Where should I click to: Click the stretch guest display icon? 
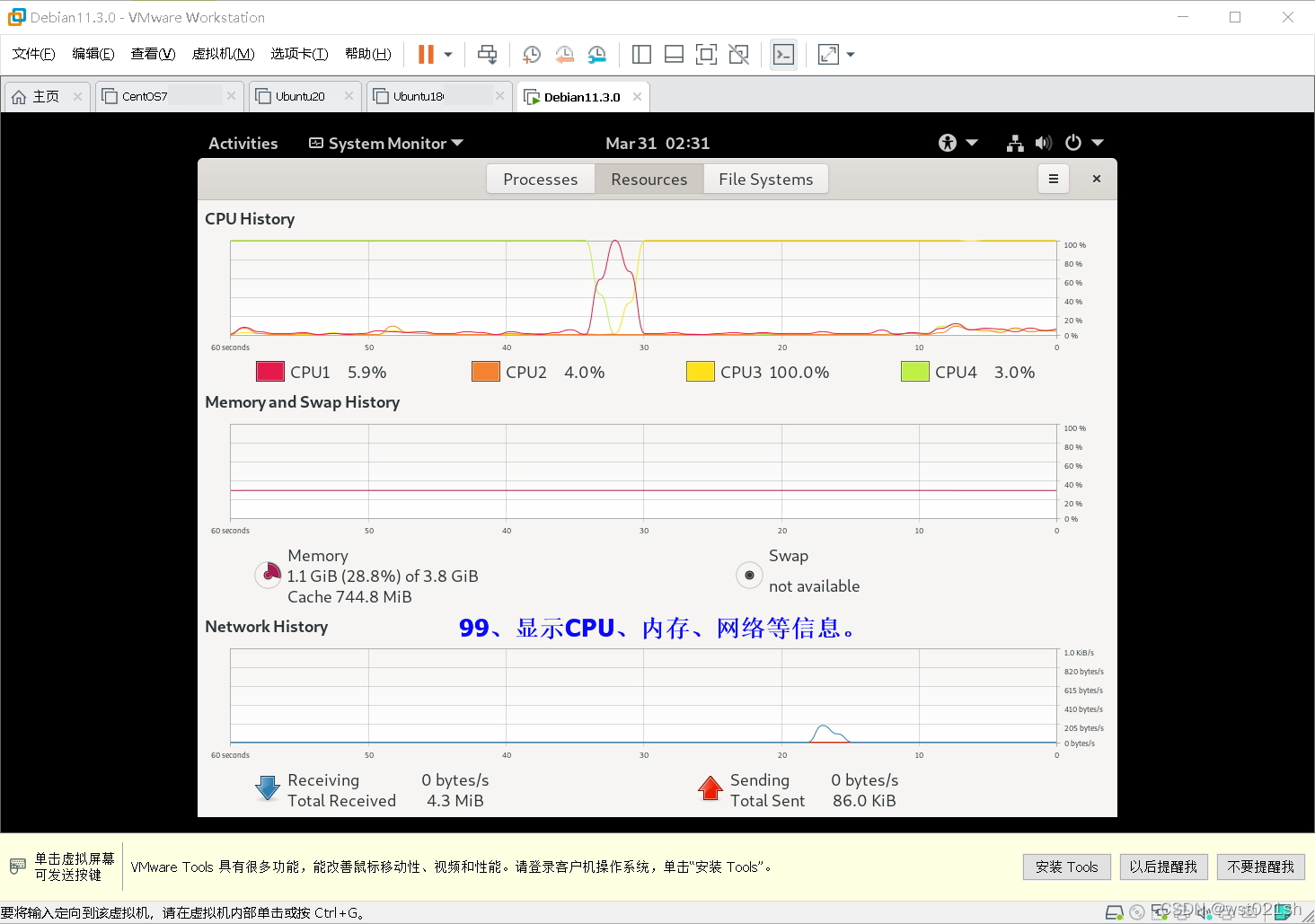pyautogui.click(x=828, y=55)
